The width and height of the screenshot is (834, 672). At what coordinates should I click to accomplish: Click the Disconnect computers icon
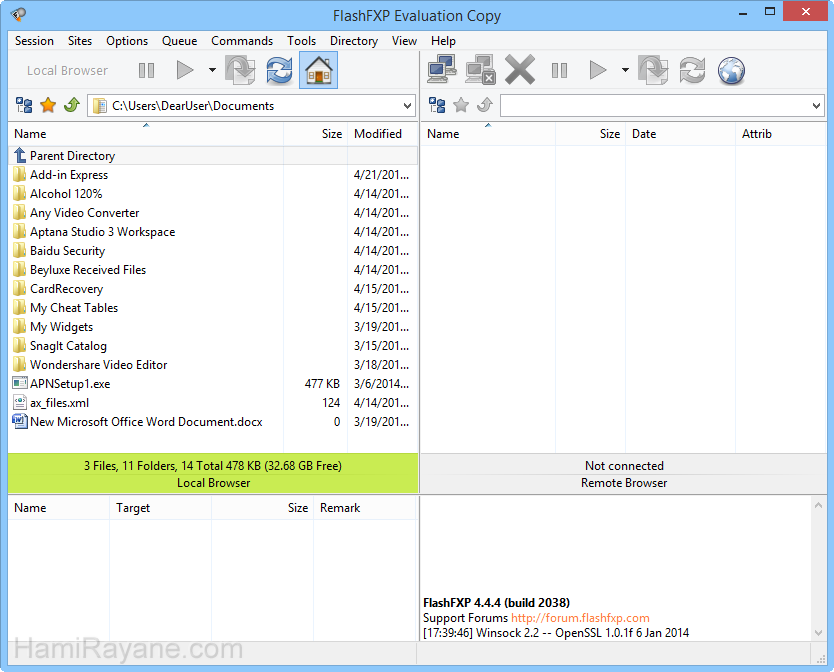480,70
